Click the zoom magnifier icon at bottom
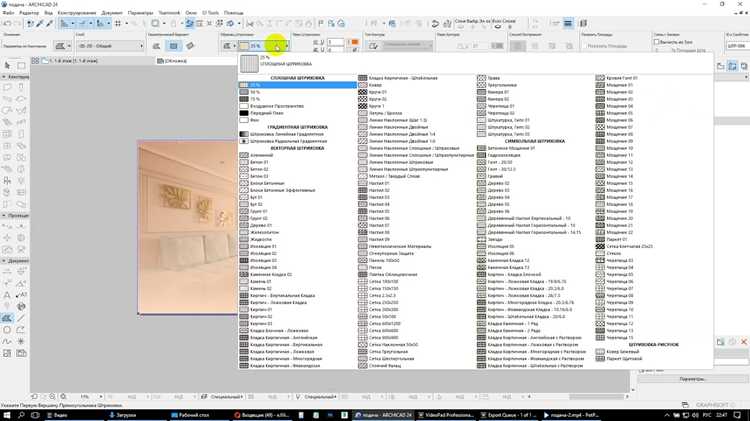Screen dimensions: 750x421 (63, 397)
